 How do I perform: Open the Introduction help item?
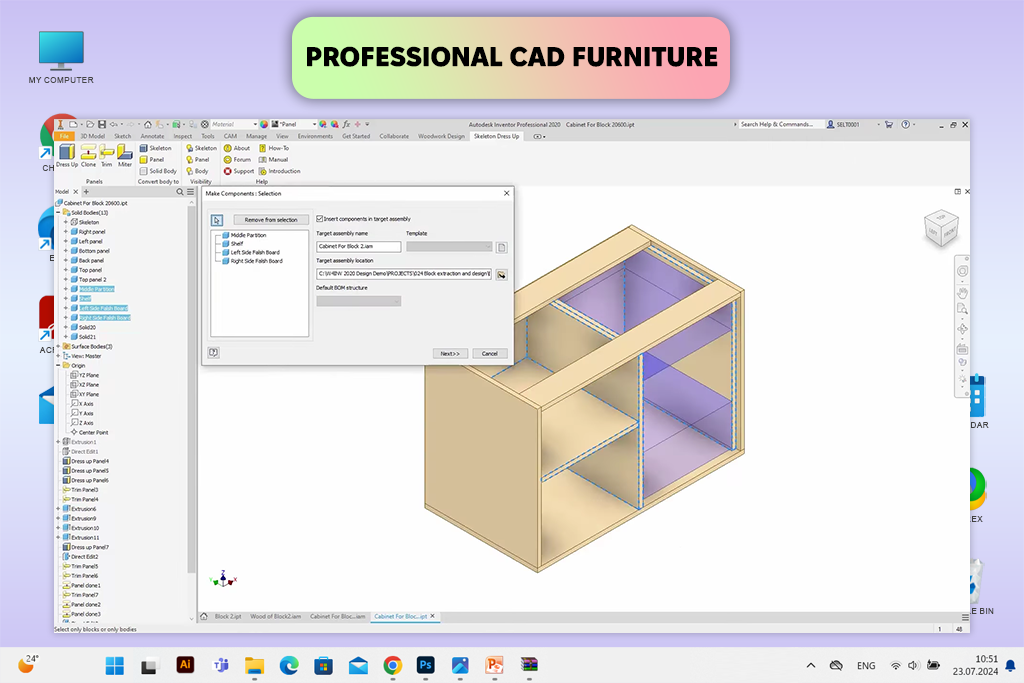(280, 171)
